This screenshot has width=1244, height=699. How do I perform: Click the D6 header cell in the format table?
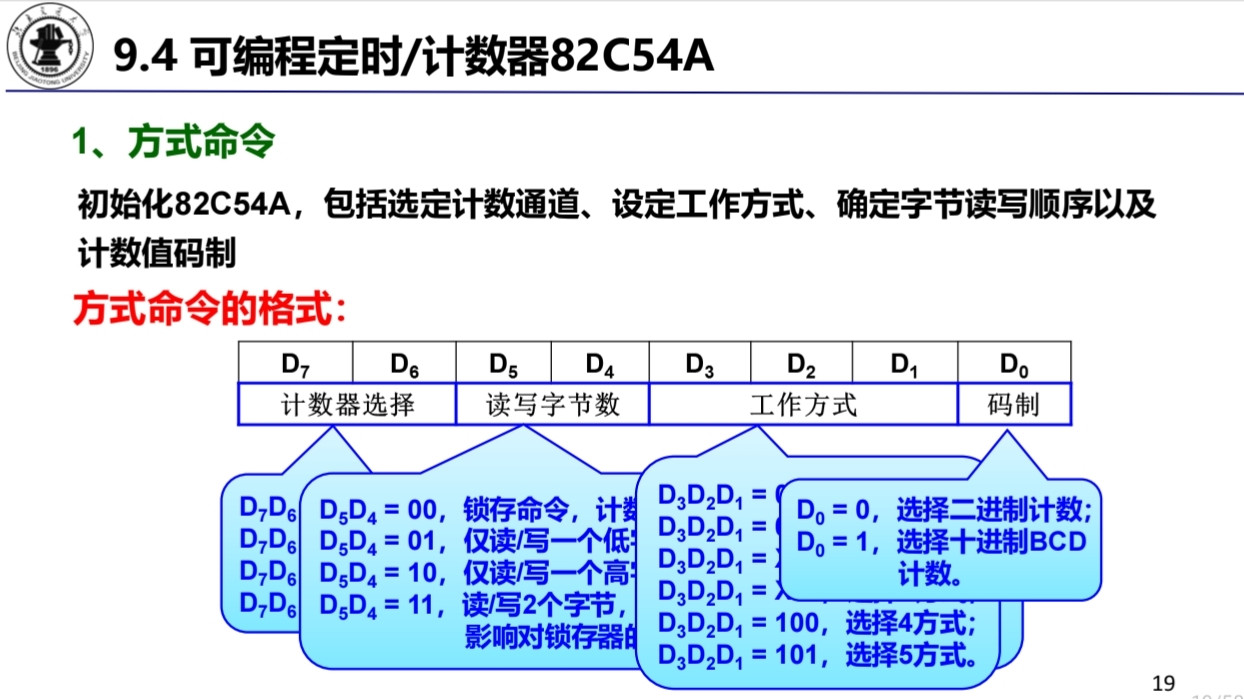tap(404, 362)
